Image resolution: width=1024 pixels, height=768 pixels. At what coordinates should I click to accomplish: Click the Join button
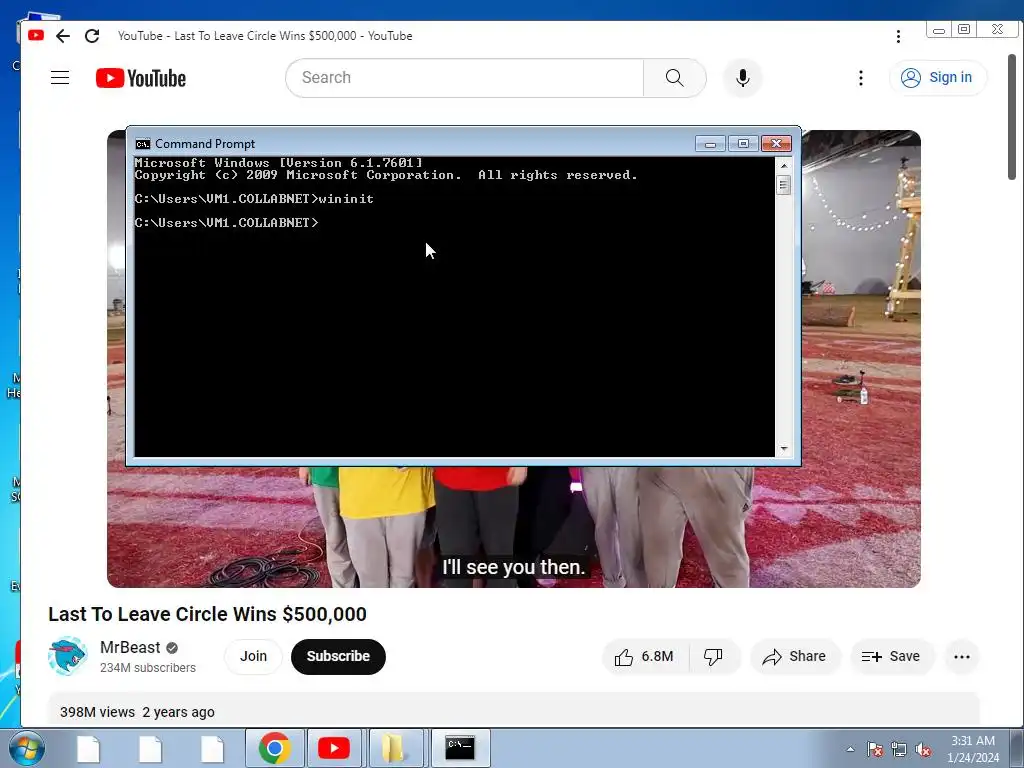253,656
